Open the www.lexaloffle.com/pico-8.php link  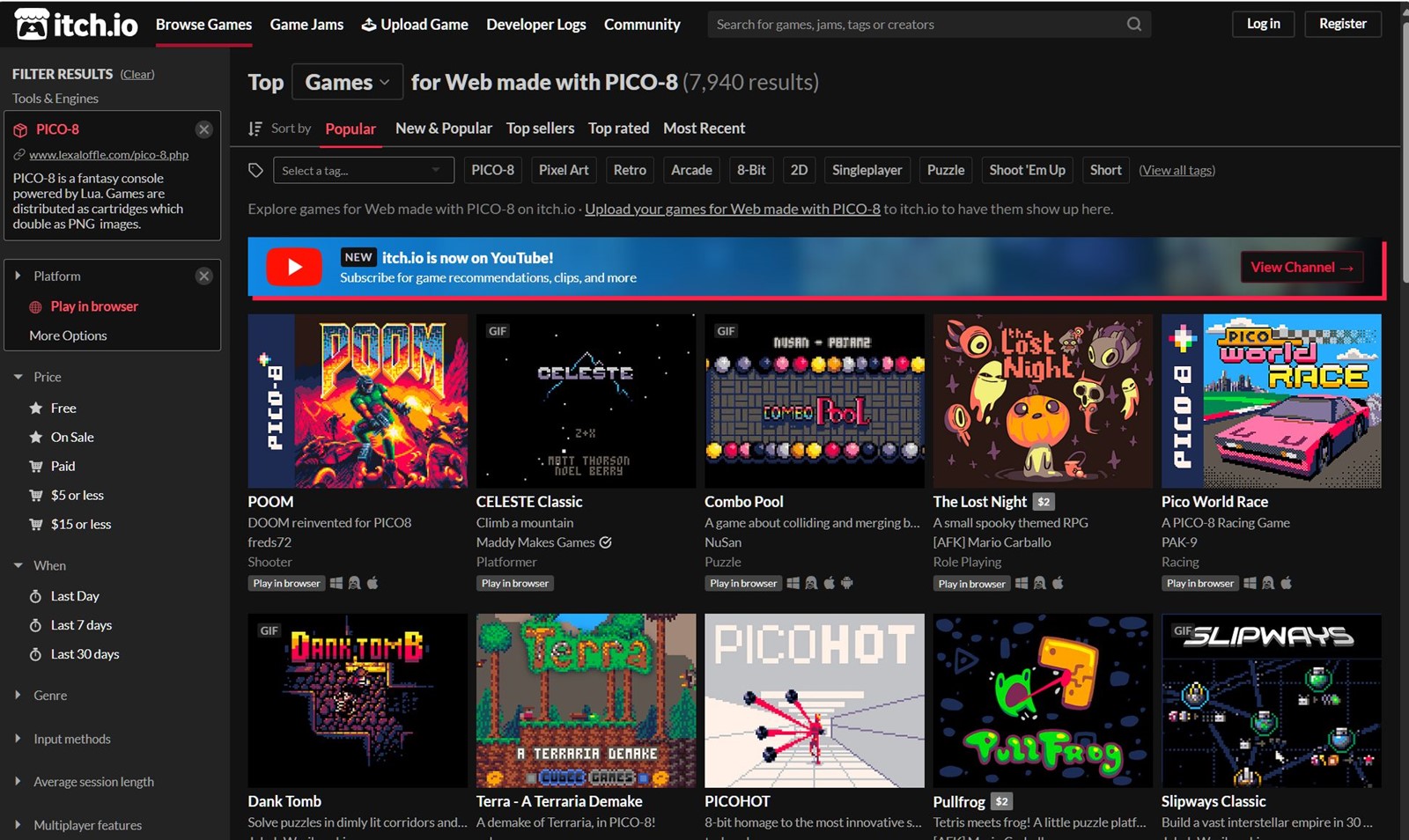pos(108,155)
